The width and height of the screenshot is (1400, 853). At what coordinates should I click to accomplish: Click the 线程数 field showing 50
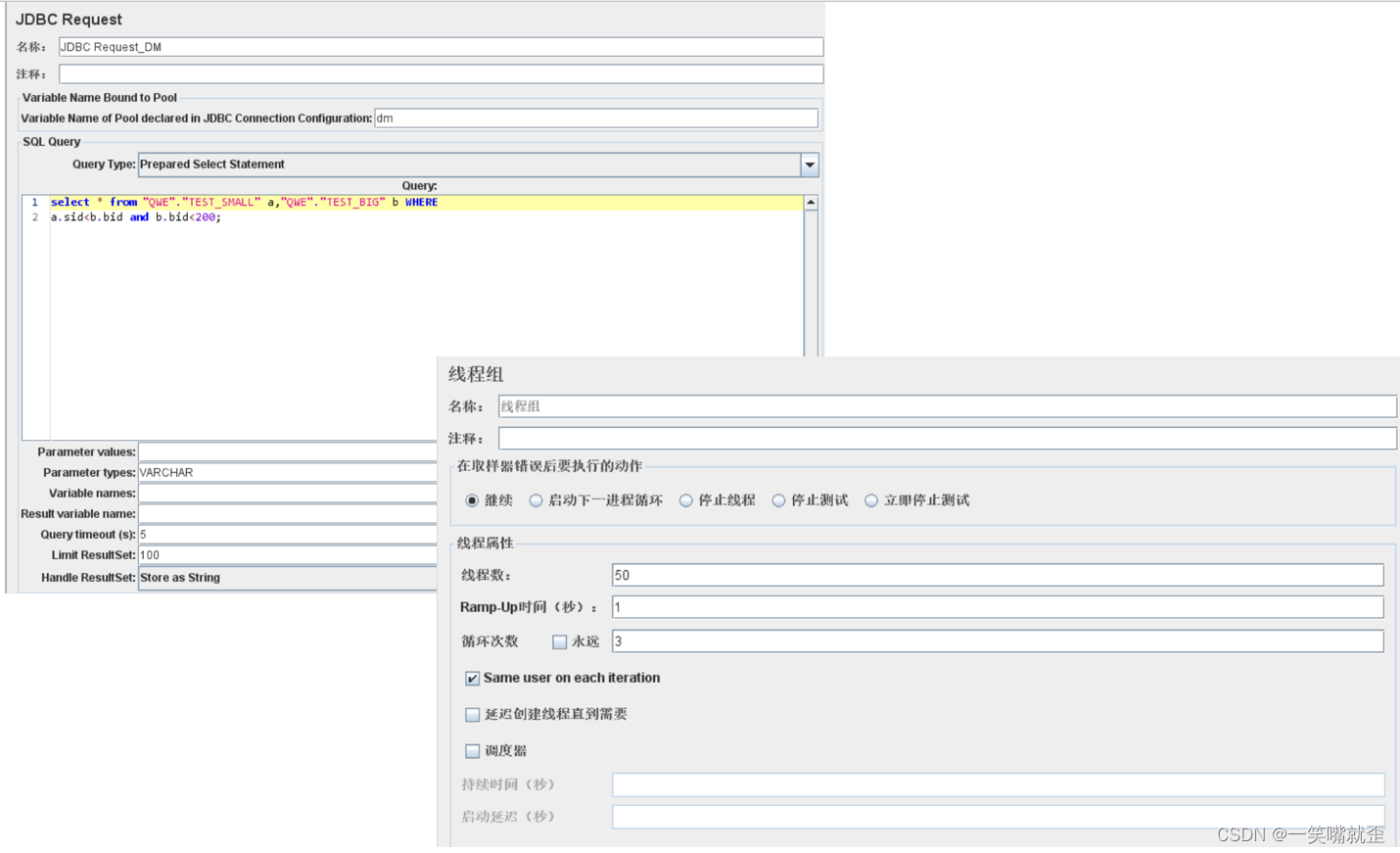coord(998,575)
